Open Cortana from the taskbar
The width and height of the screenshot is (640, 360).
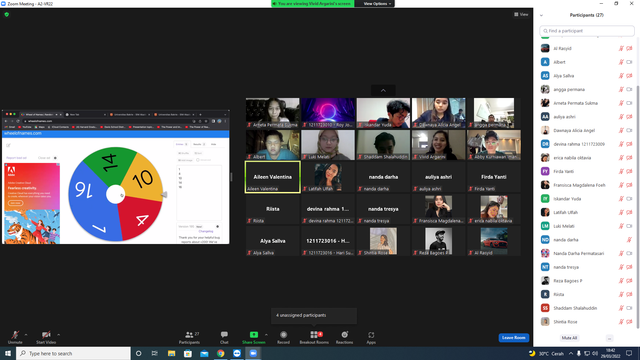138,353
